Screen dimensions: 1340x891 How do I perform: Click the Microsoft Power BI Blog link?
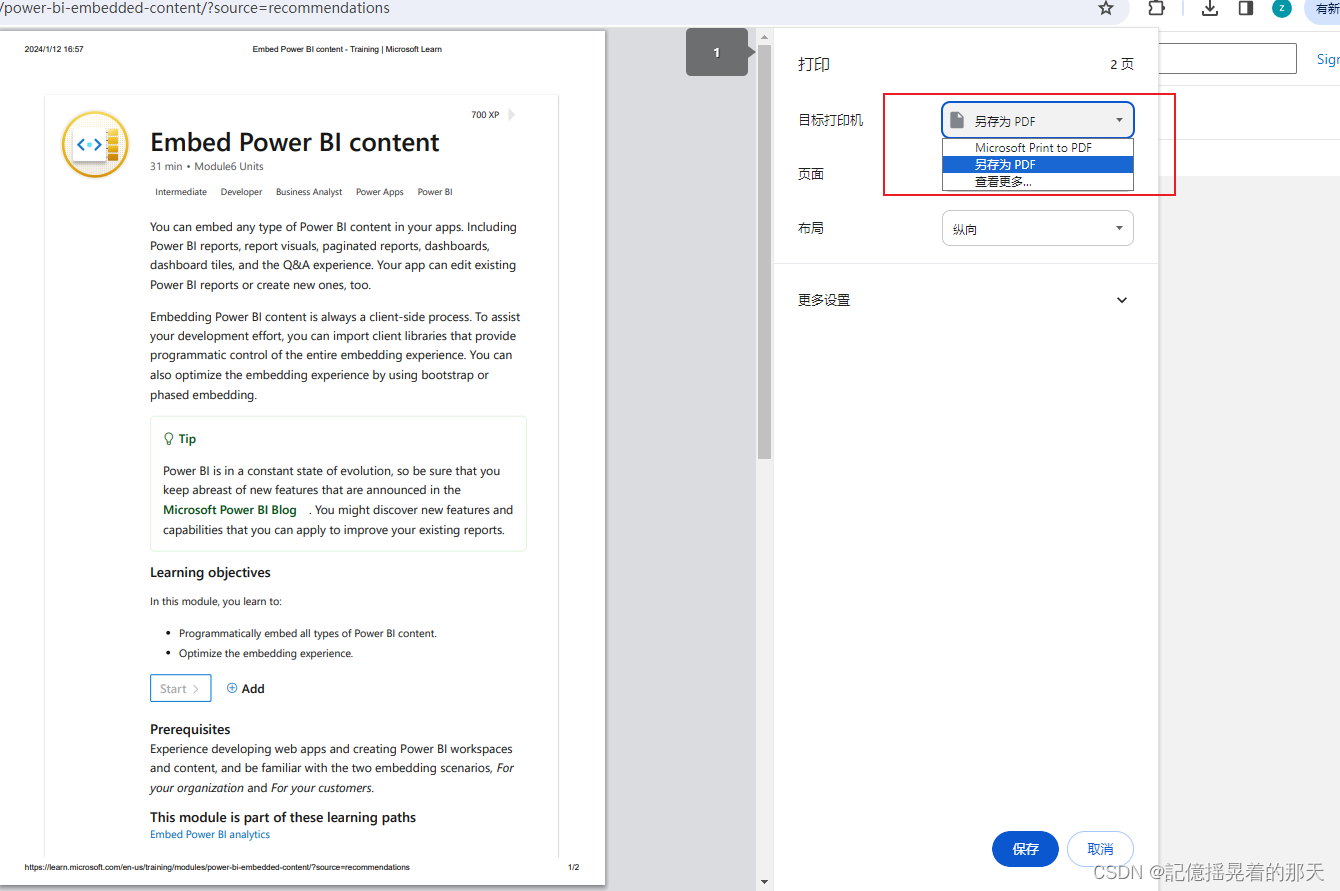coord(230,510)
